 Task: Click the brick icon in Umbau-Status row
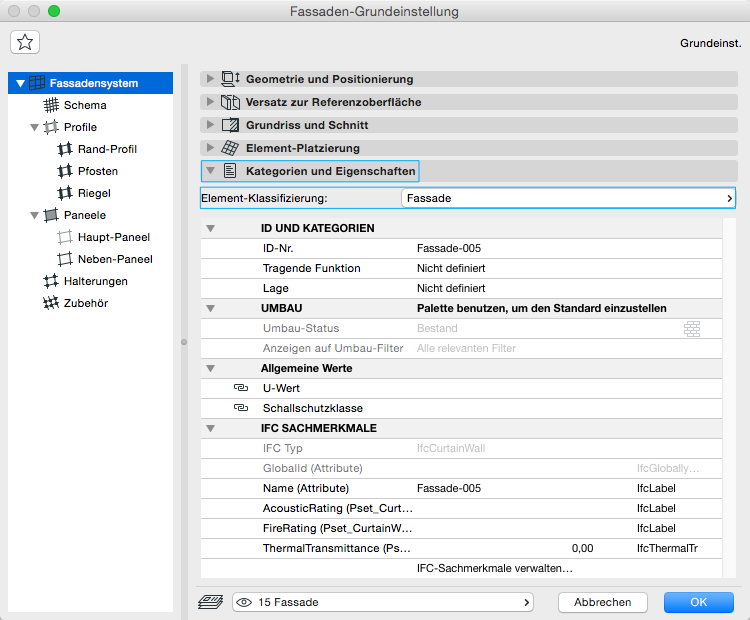(x=692, y=328)
